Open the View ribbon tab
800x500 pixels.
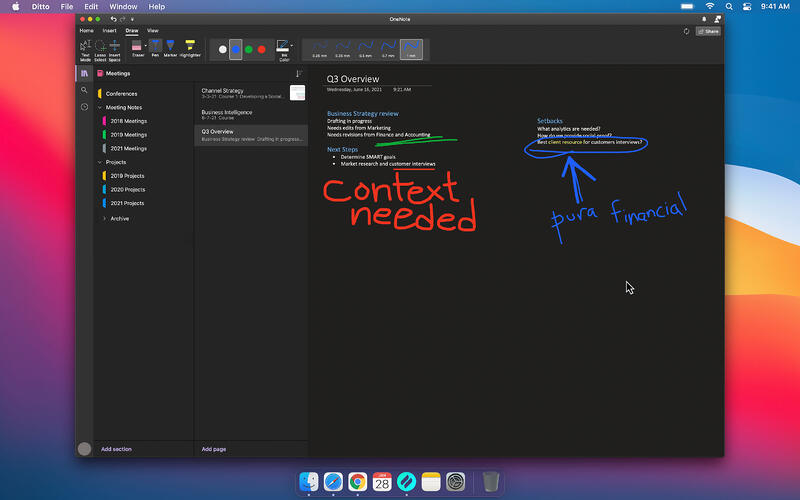coord(153,31)
